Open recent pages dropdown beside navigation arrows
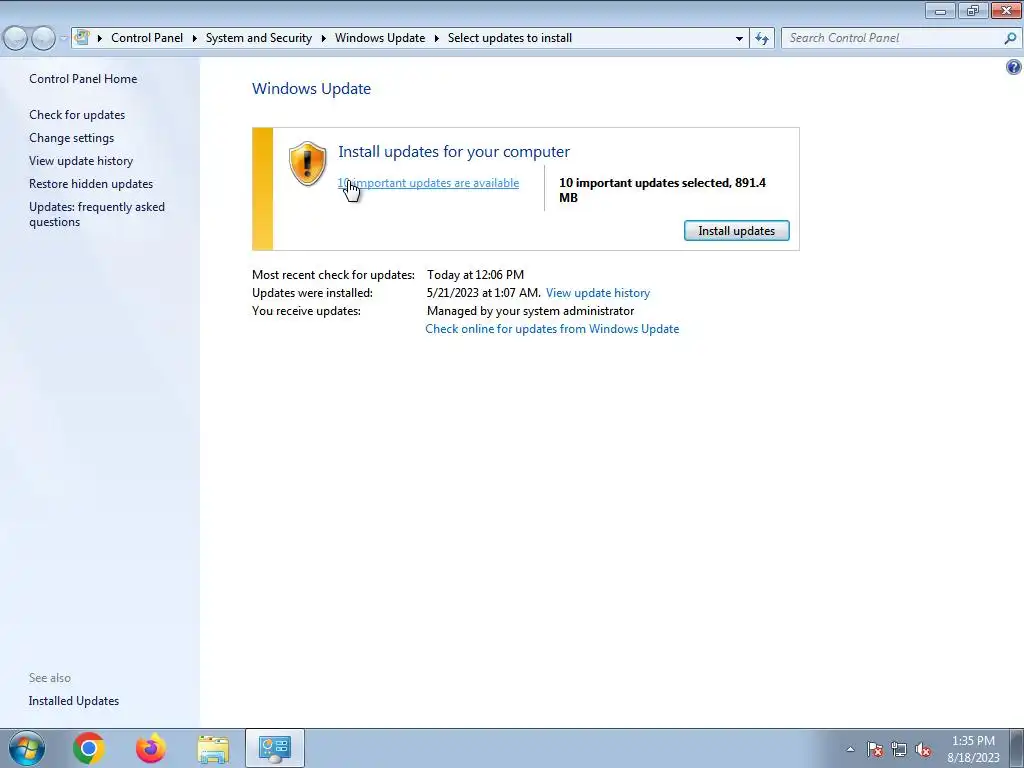1024x768 pixels. (63, 39)
